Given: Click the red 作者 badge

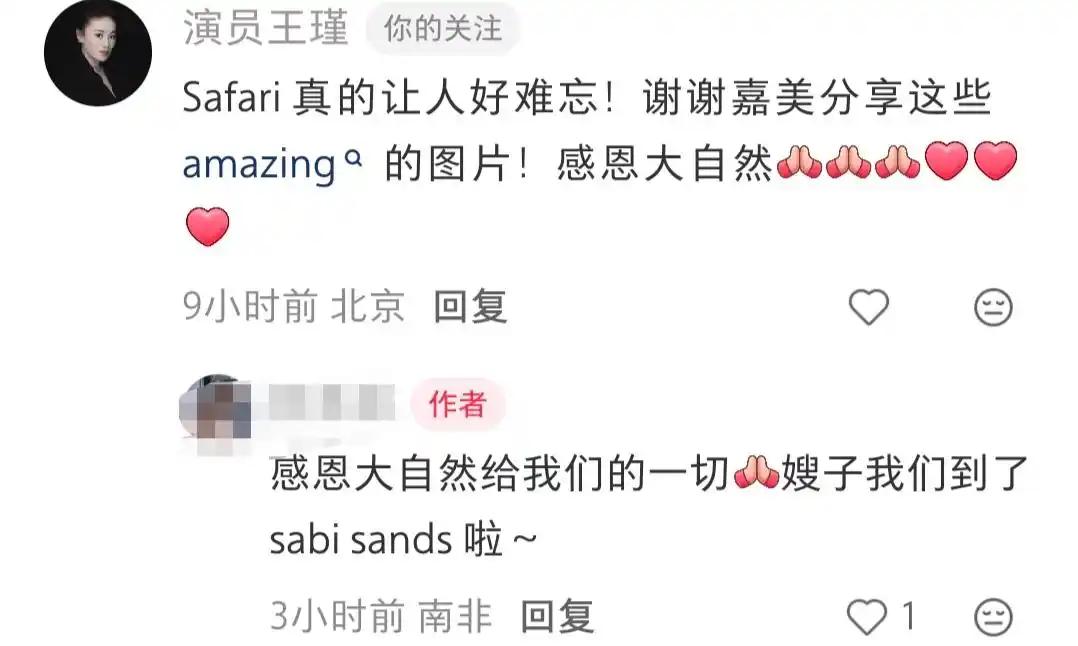Looking at the screenshot, I should coord(458,404).
